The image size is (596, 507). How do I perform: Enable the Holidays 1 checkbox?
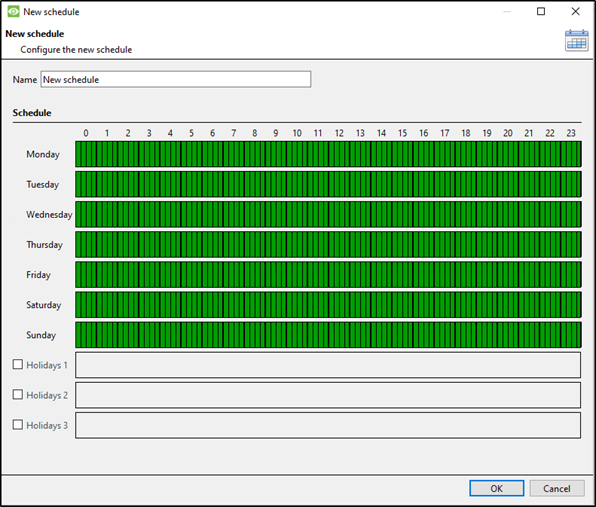click(x=18, y=364)
